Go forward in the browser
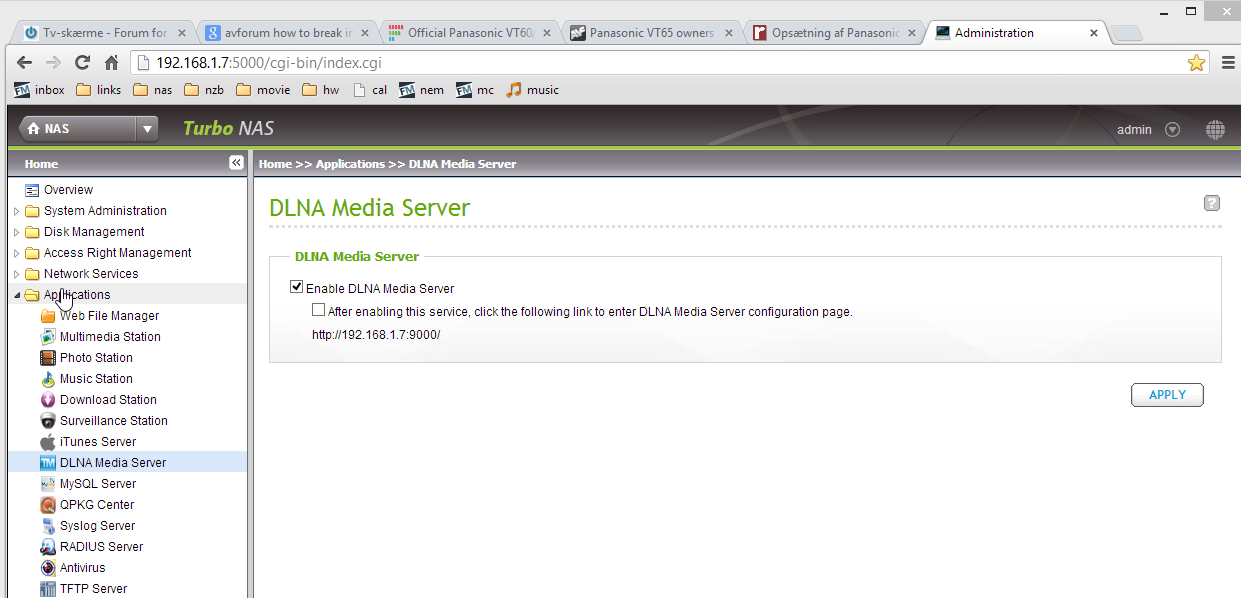1241x598 pixels. point(53,63)
